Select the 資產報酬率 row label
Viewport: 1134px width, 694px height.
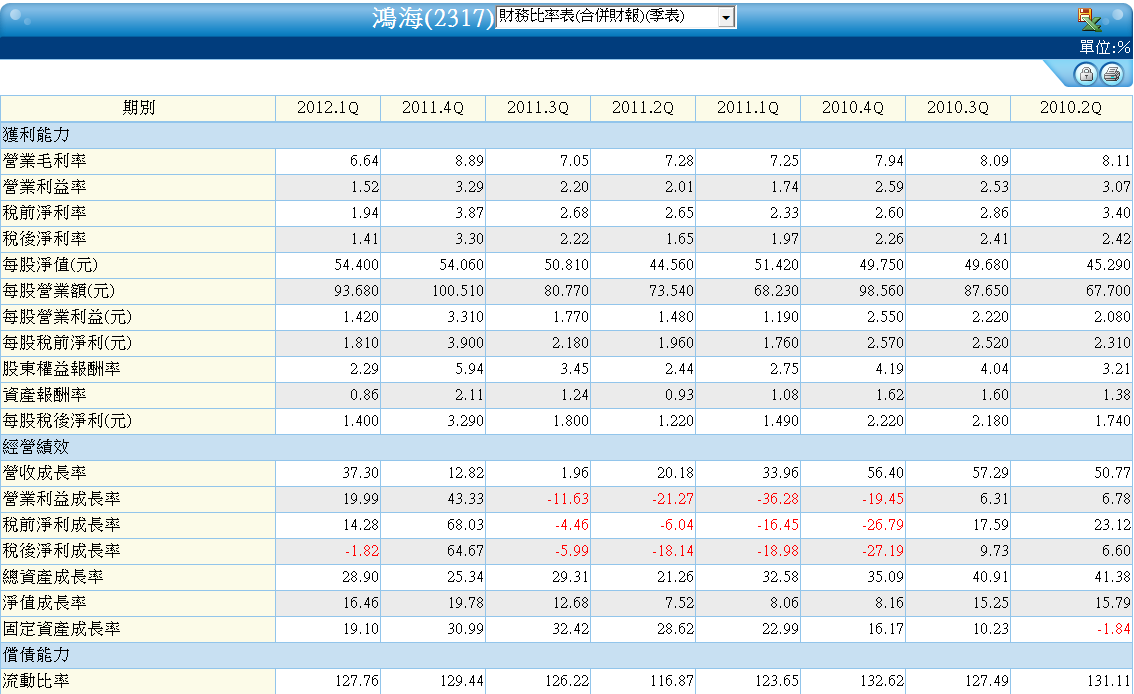pos(45,395)
